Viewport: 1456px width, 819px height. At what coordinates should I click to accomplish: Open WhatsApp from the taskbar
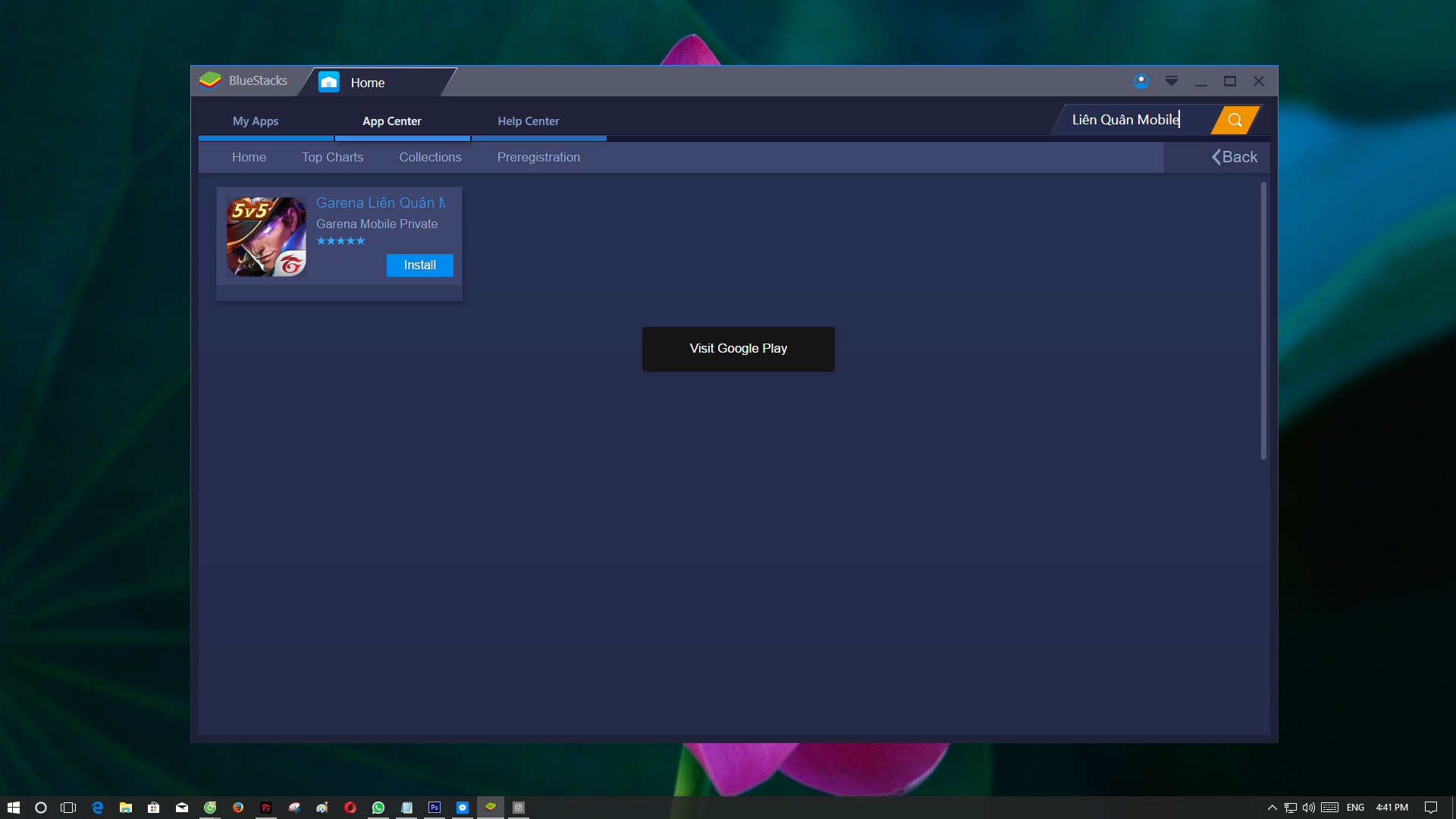(378, 808)
